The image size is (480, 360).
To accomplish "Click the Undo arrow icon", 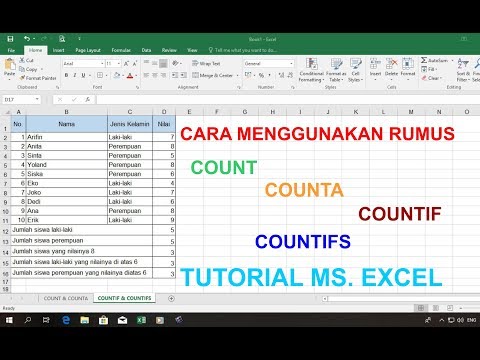I will pos(27,39).
